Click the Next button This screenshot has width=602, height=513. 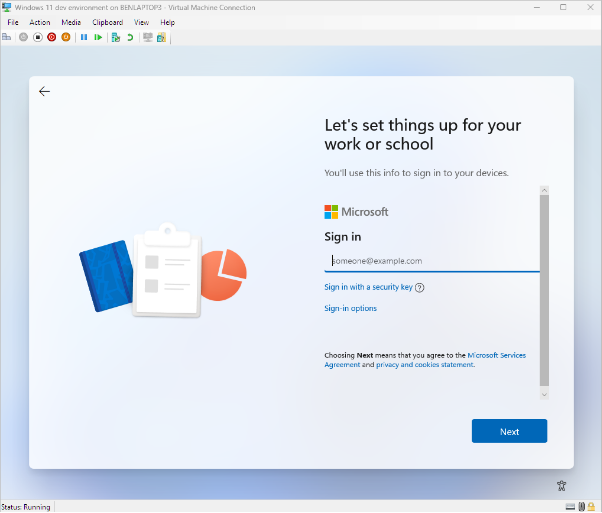tap(509, 431)
